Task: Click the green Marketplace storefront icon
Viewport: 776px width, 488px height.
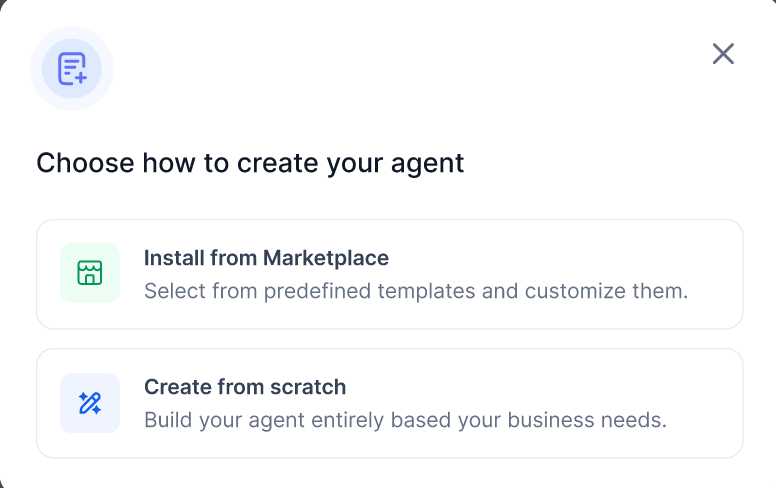Action: [90, 273]
